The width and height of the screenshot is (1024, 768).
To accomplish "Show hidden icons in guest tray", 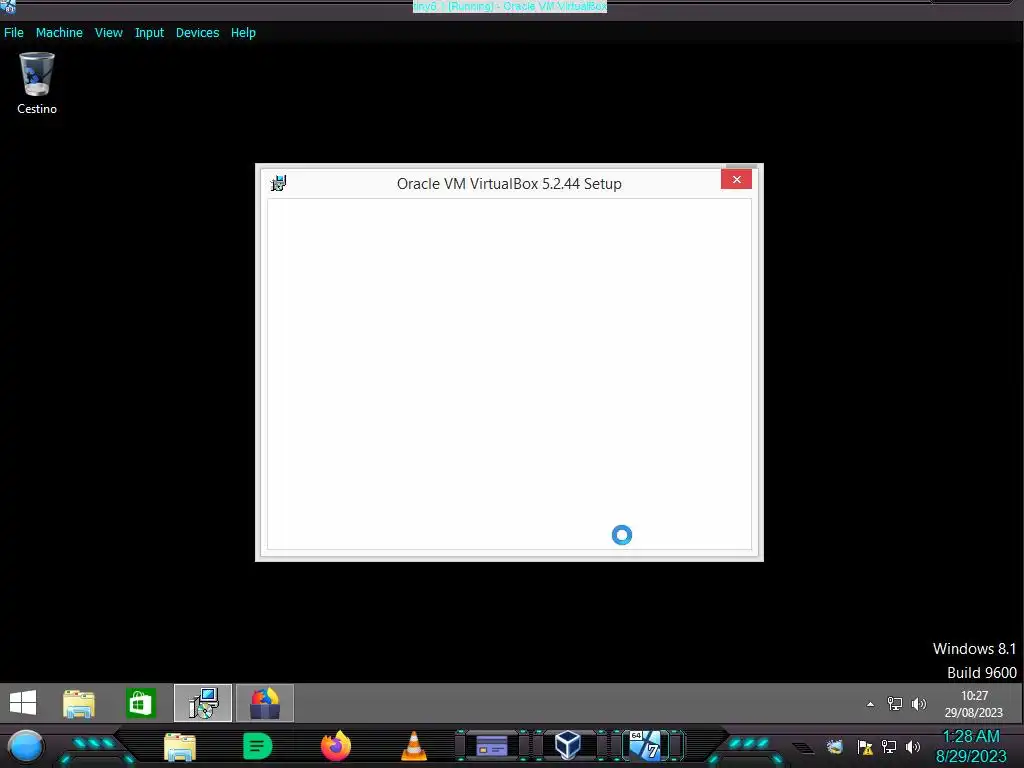I will pyautogui.click(x=870, y=704).
